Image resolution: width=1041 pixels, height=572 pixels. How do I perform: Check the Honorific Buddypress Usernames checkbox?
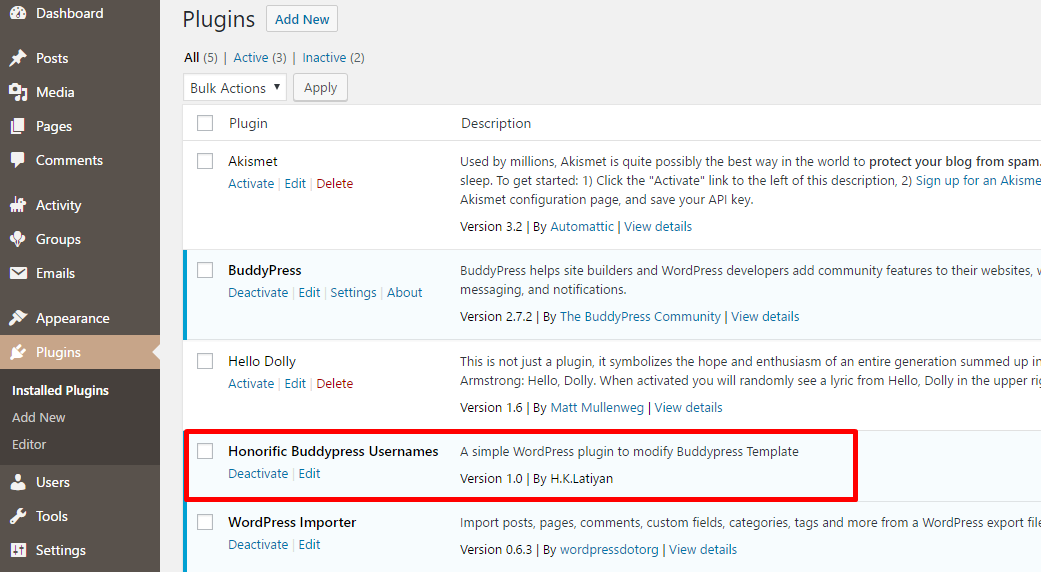tap(205, 451)
